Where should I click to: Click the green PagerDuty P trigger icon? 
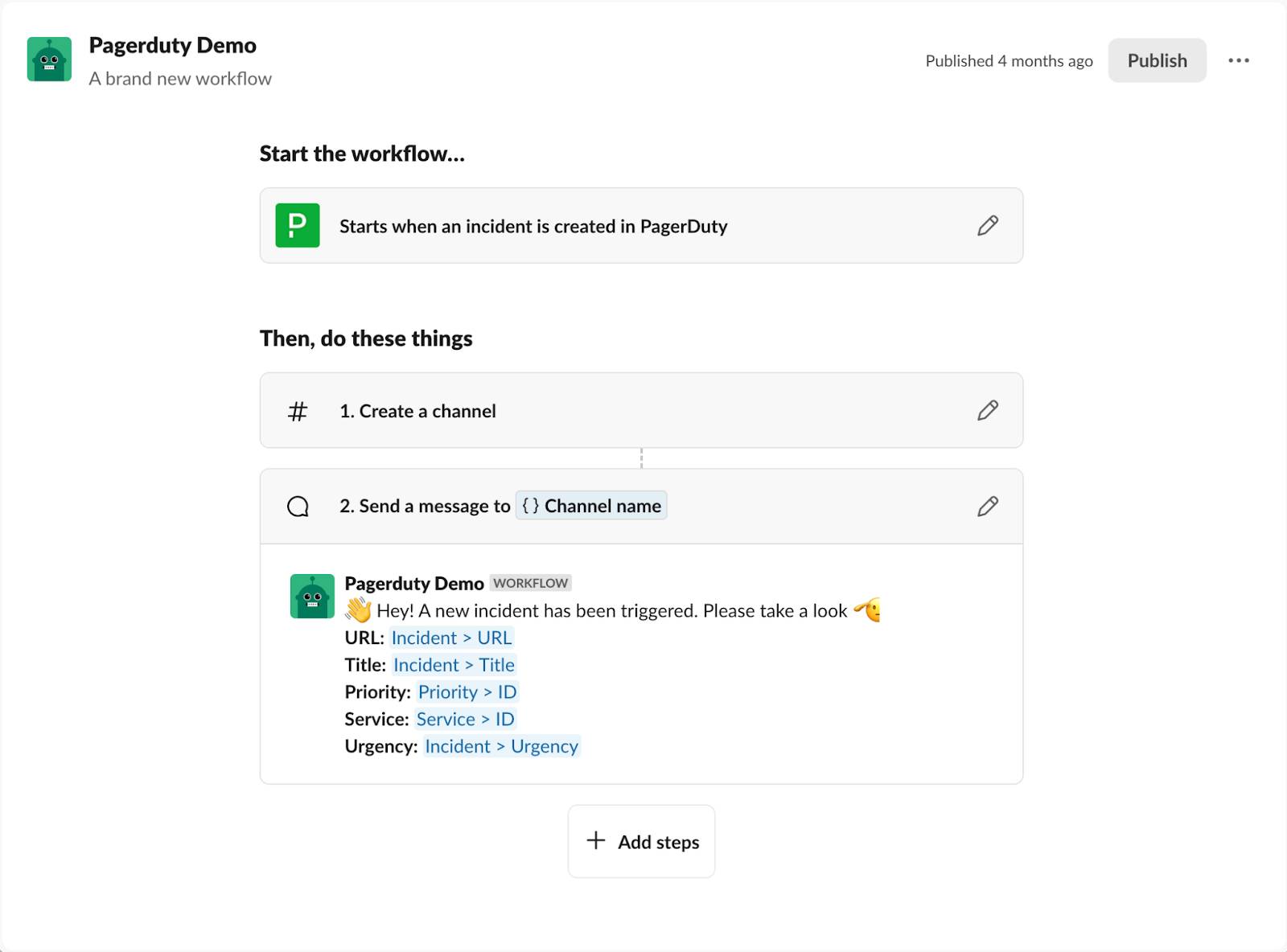(x=298, y=225)
